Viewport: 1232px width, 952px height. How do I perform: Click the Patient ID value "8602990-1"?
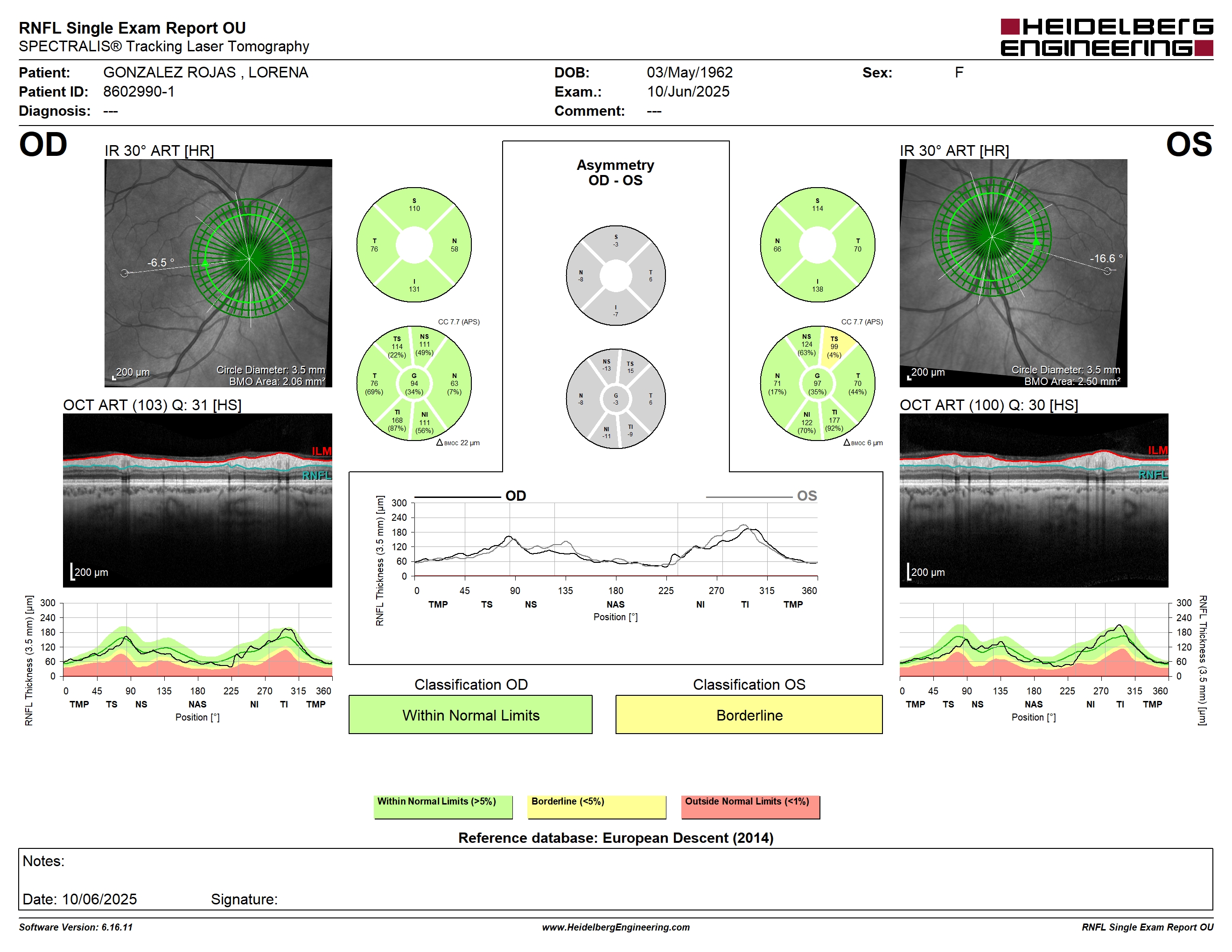click(139, 91)
